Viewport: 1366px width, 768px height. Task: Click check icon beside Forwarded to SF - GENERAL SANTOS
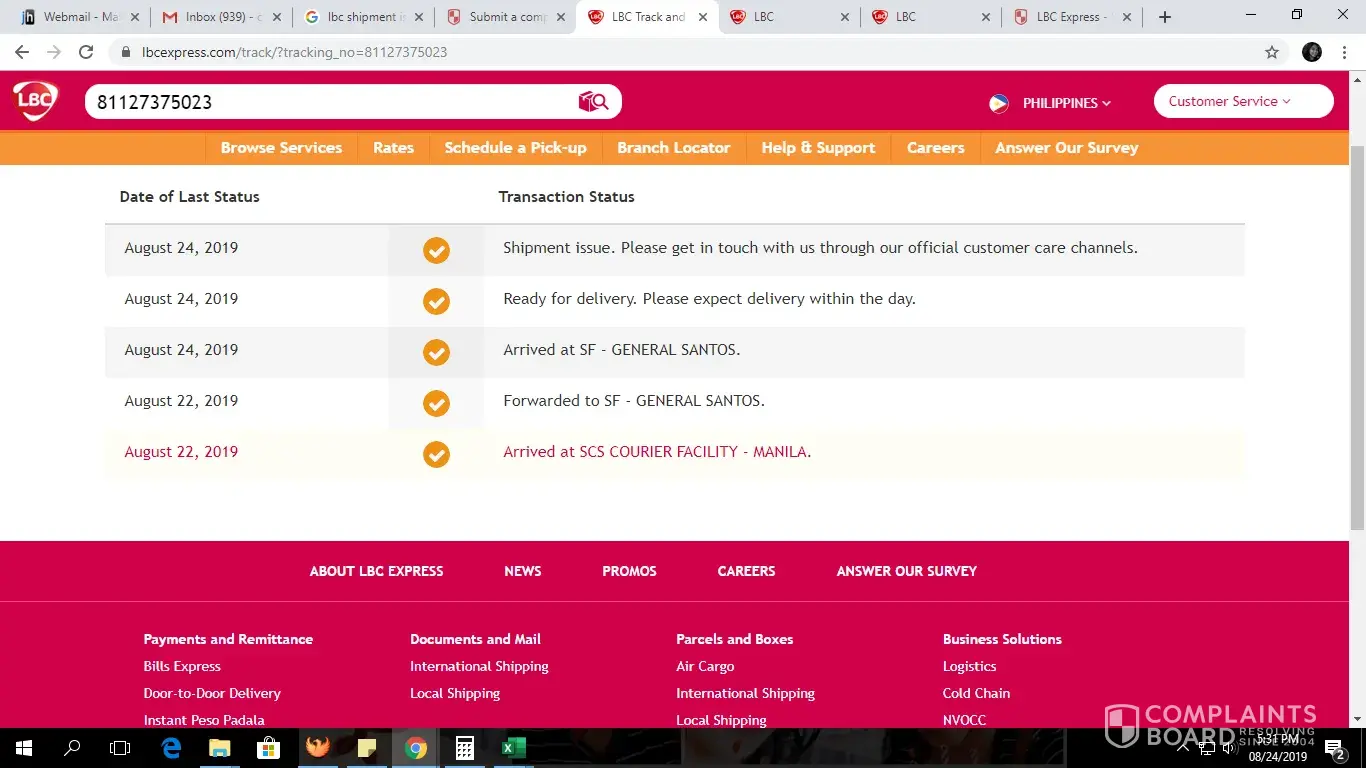(x=436, y=403)
